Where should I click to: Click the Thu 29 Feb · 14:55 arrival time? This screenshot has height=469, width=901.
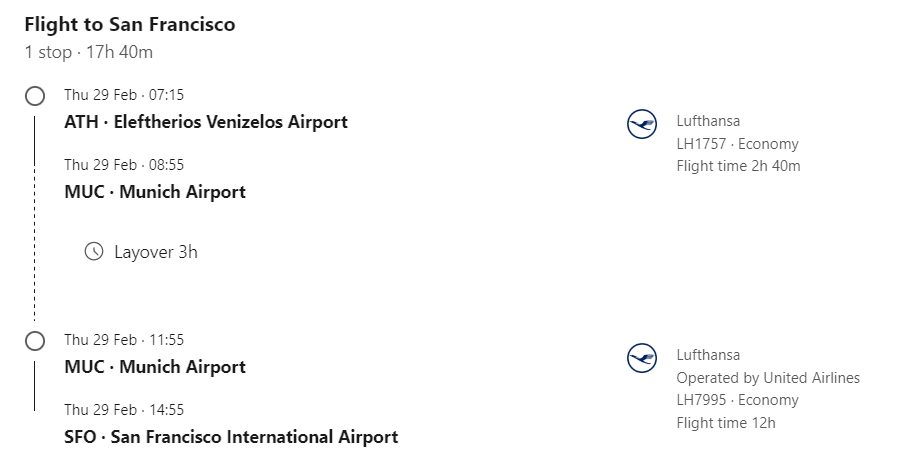124,410
